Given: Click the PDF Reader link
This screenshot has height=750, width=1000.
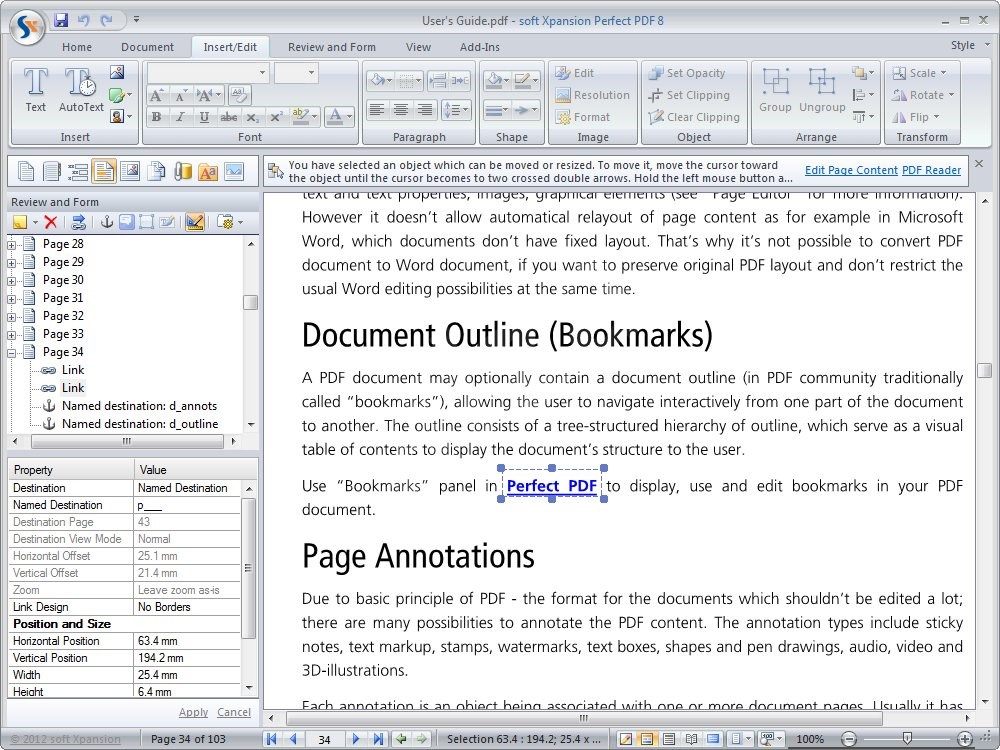Looking at the screenshot, I should click(931, 170).
